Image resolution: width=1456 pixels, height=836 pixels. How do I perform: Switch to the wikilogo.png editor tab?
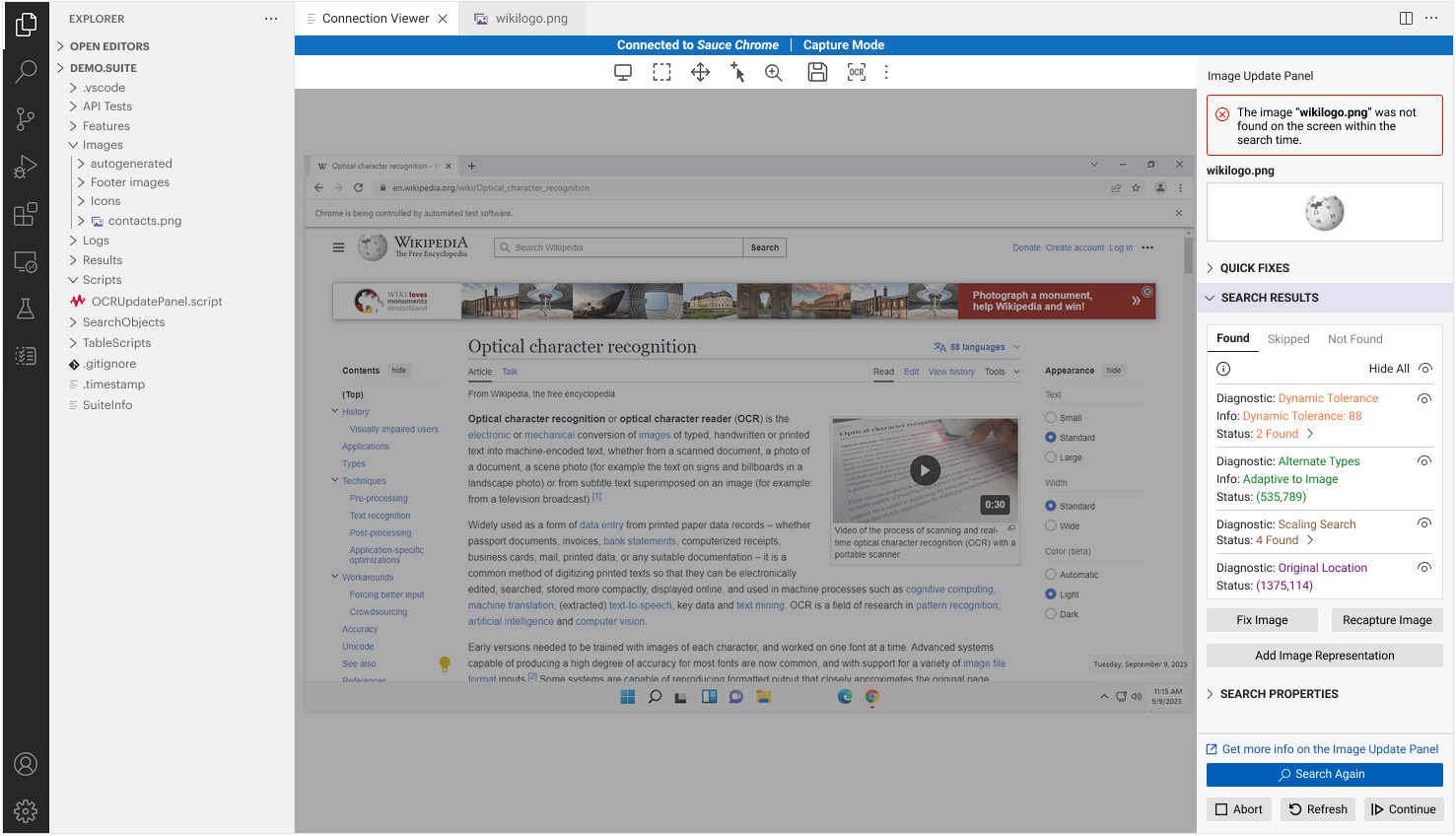521,19
